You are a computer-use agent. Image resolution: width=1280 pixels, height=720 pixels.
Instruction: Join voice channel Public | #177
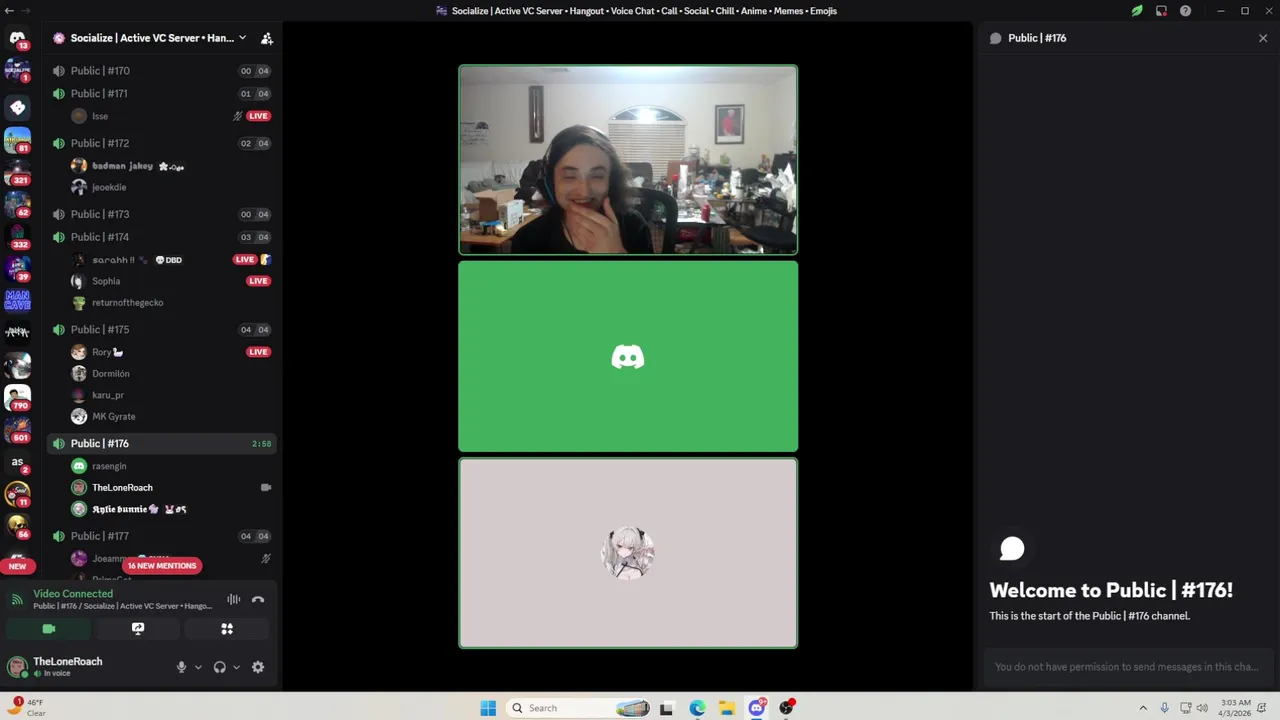click(160, 536)
